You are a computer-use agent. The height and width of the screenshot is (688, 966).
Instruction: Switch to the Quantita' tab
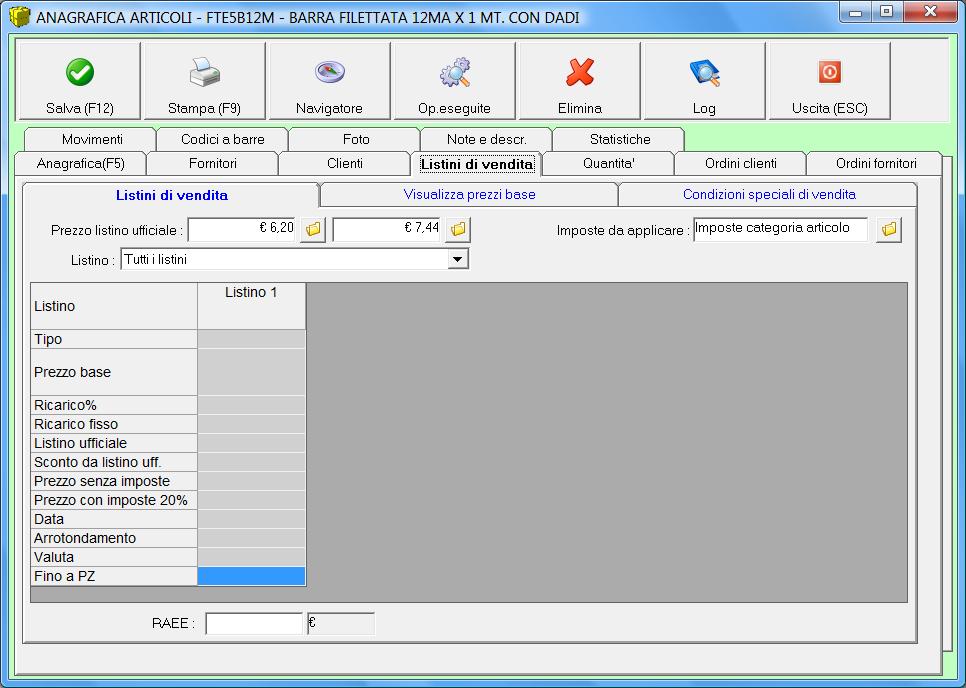click(609, 164)
